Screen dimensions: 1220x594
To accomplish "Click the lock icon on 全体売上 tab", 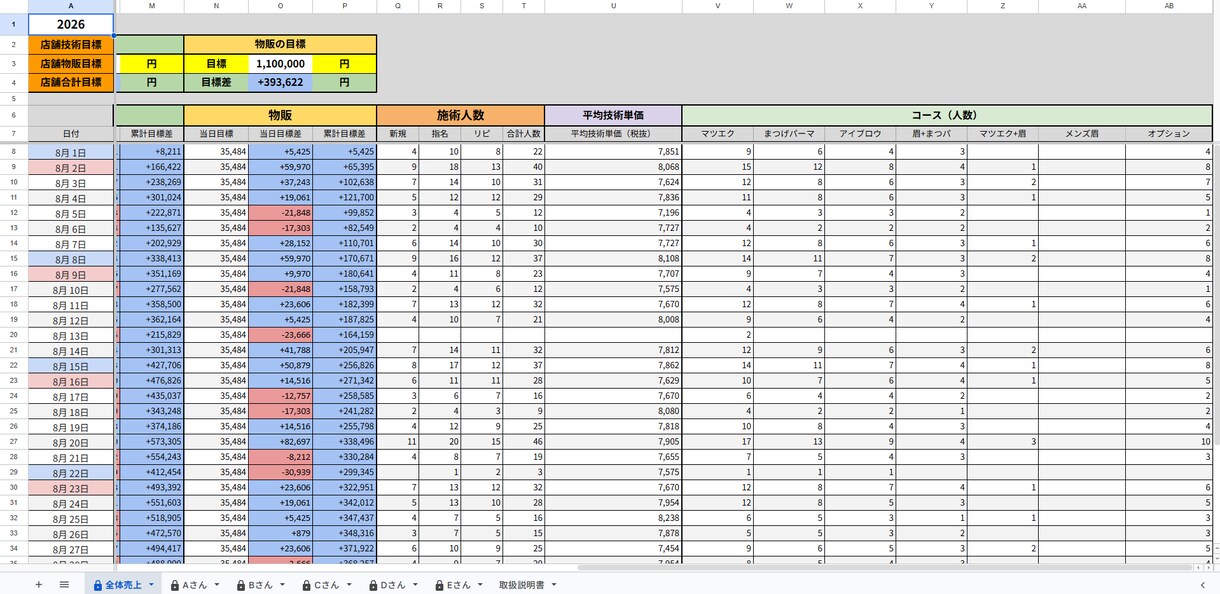I will click(x=98, y=585).
